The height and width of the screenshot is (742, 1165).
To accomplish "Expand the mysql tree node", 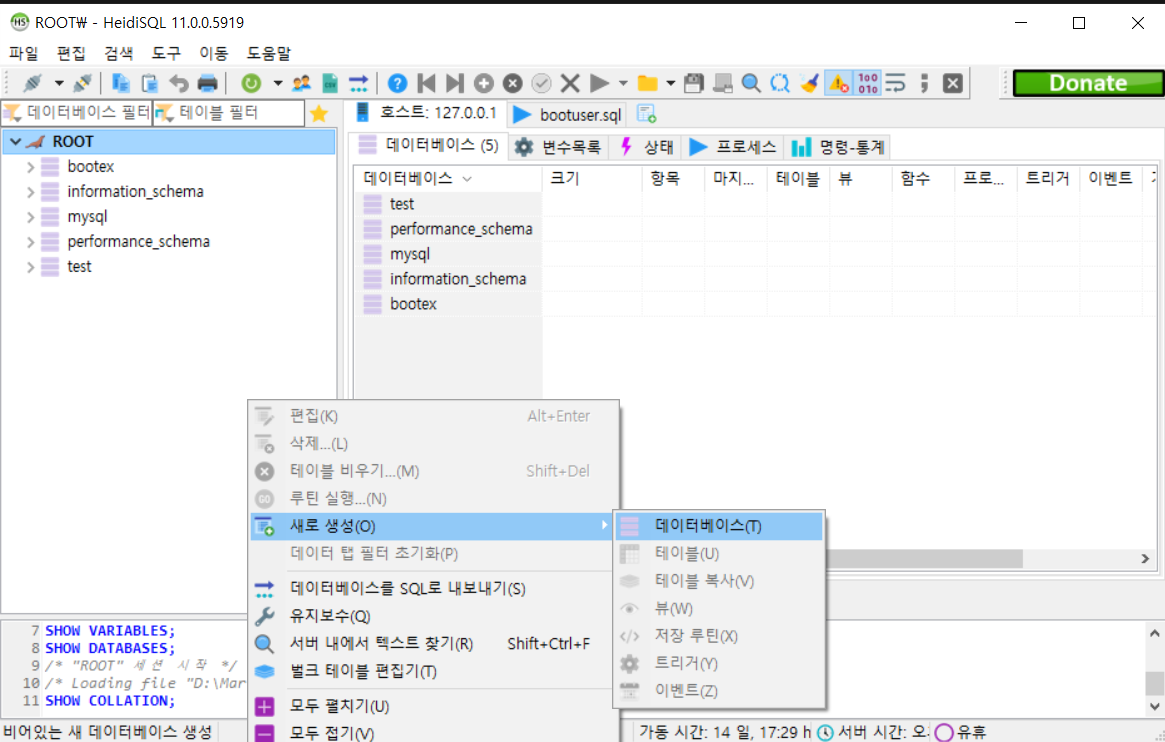I will click(30, 218).
